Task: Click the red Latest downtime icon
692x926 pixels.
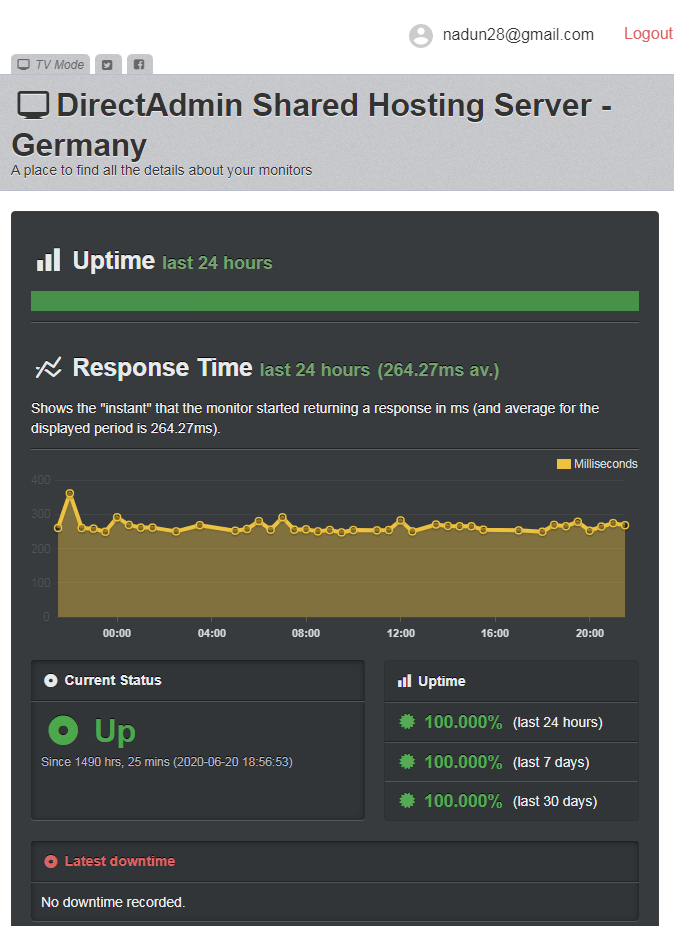Action: coord(51,861)
